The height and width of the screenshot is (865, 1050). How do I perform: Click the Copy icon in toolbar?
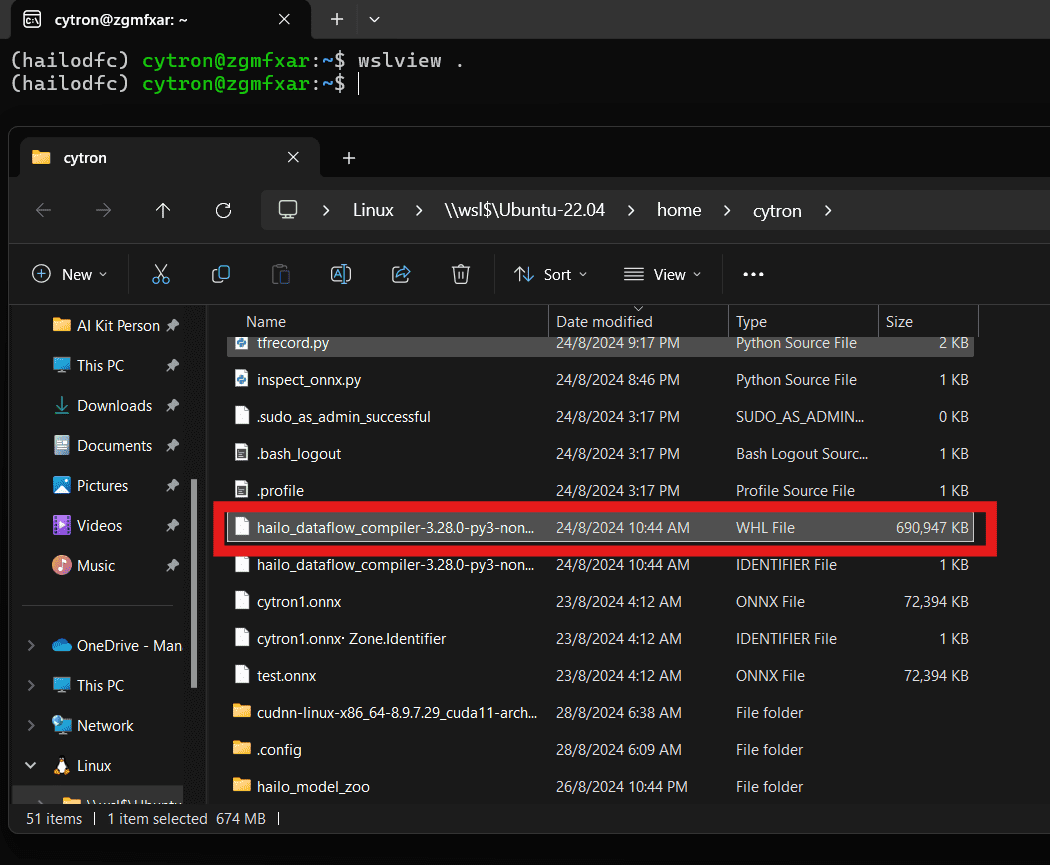coord(221,274)
